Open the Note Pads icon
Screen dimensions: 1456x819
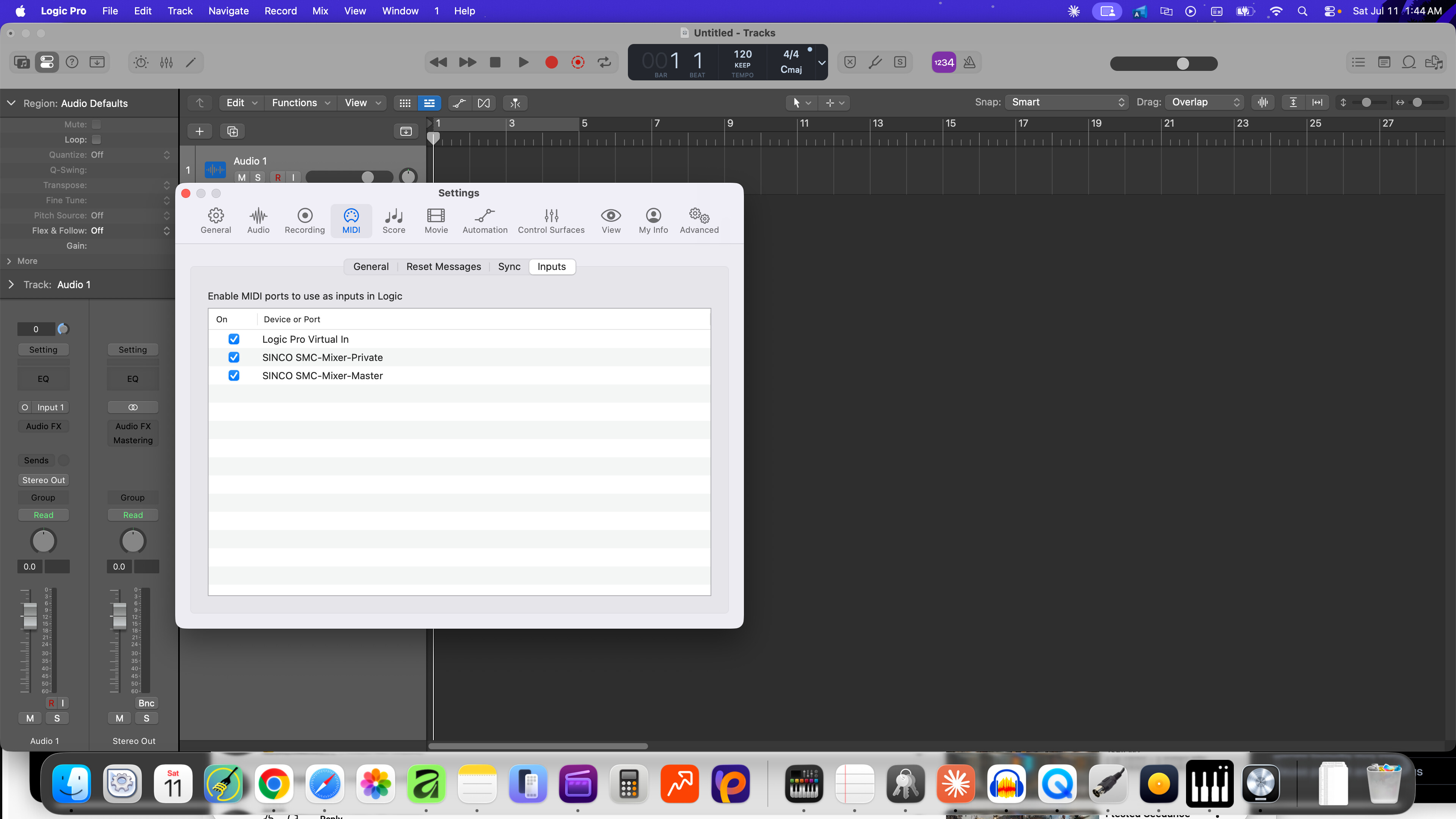click(x=1384, y=62)
